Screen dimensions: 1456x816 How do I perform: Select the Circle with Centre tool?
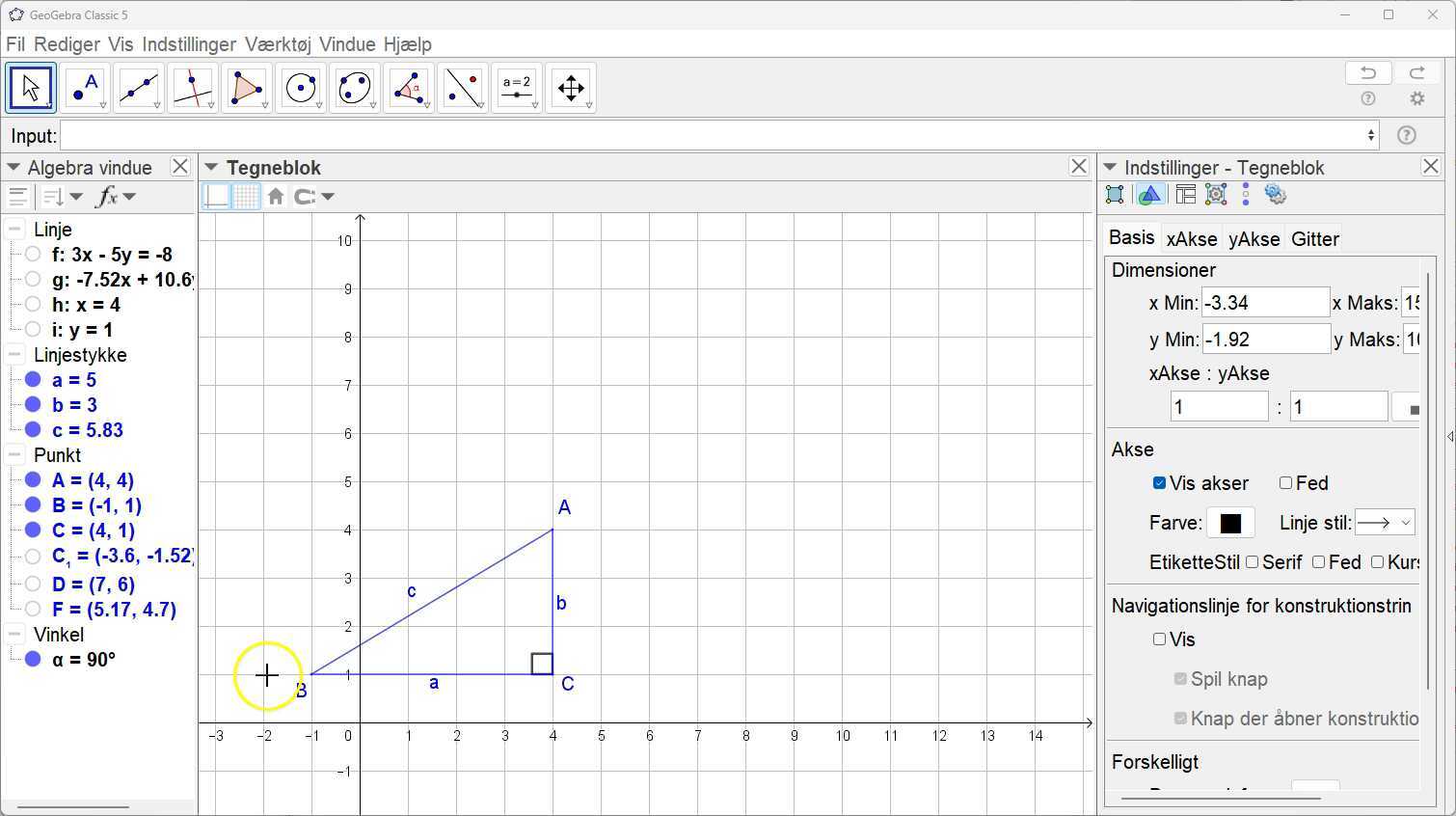pyautogui.click(x=300, y=87)
